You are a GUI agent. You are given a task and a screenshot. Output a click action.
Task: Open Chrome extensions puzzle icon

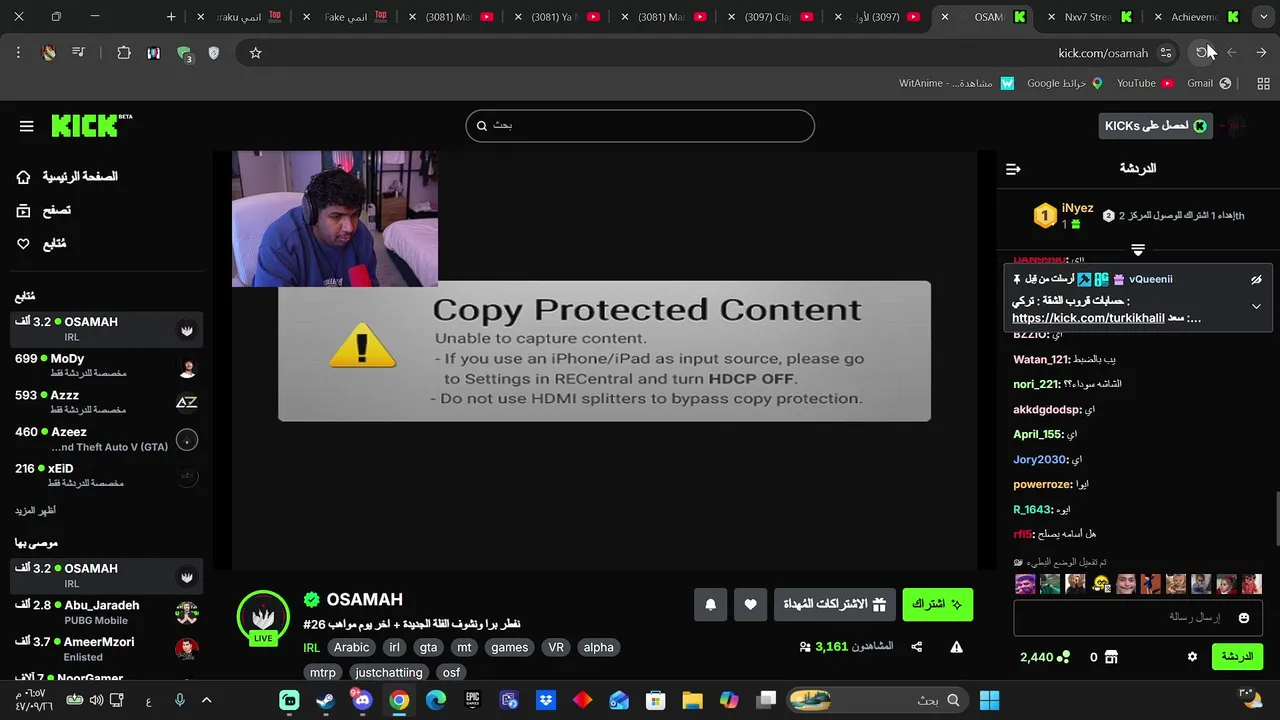(x=124, y=53)
